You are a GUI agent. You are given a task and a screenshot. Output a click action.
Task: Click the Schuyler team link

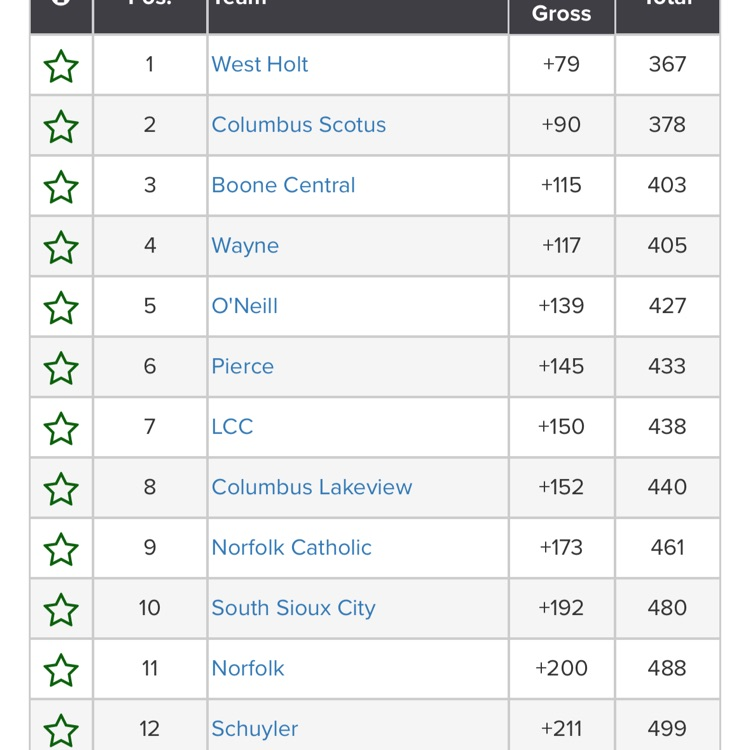(x=254, y=729)
